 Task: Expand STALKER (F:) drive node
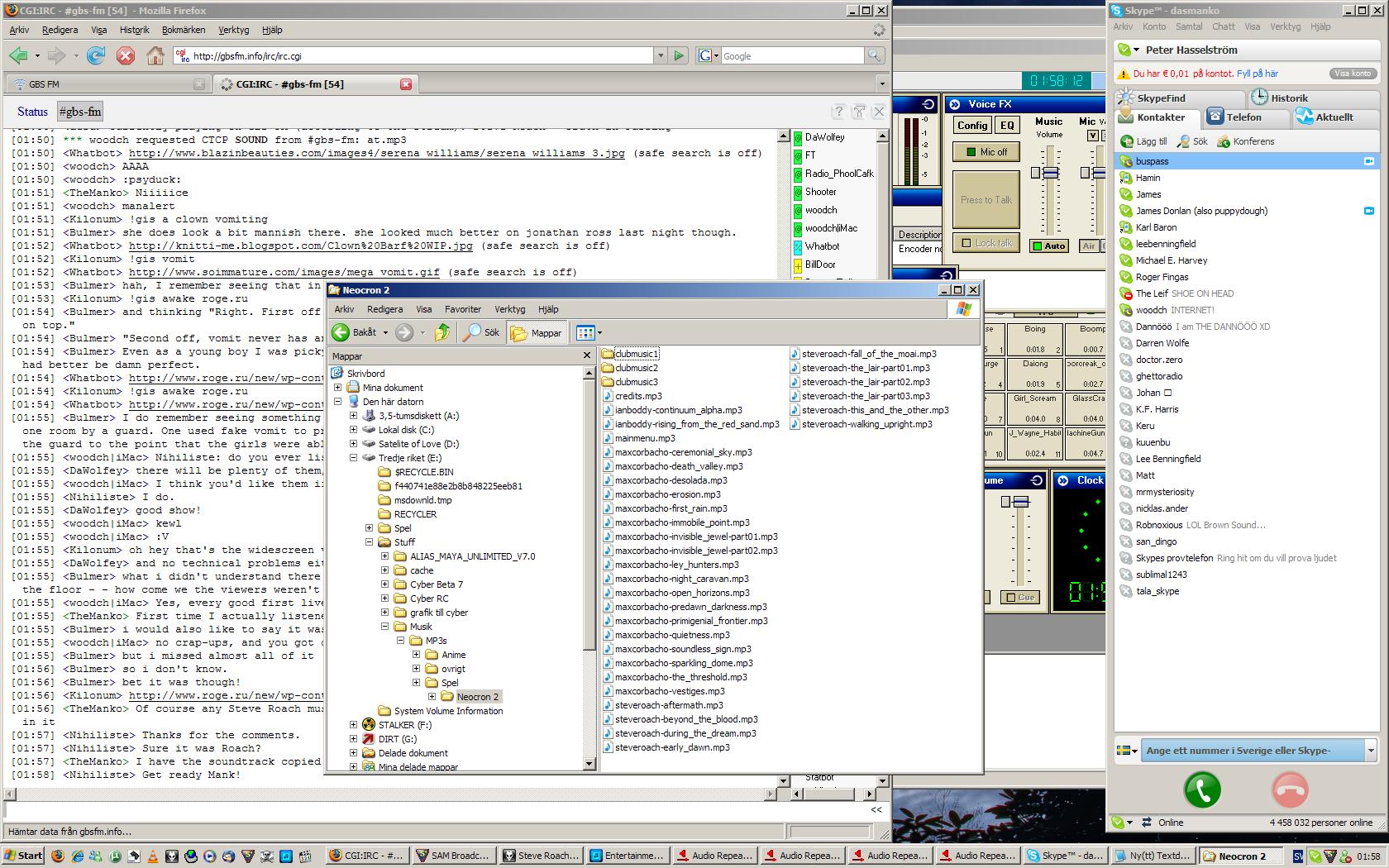point(353,725)
